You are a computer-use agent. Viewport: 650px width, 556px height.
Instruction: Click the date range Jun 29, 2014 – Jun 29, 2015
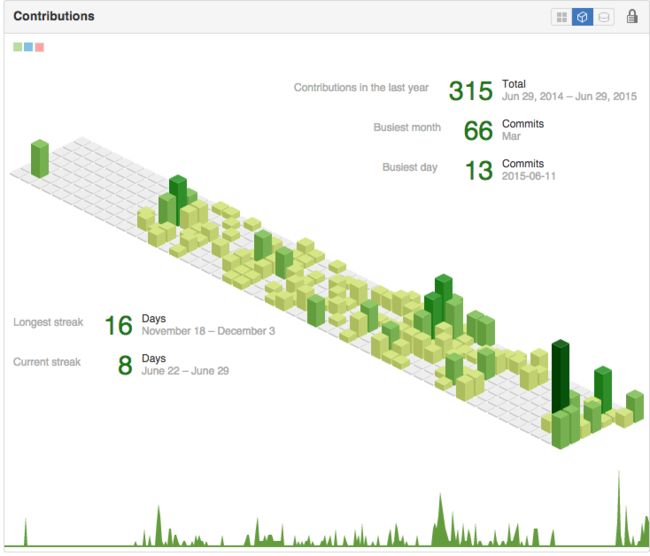coord(569,97)
